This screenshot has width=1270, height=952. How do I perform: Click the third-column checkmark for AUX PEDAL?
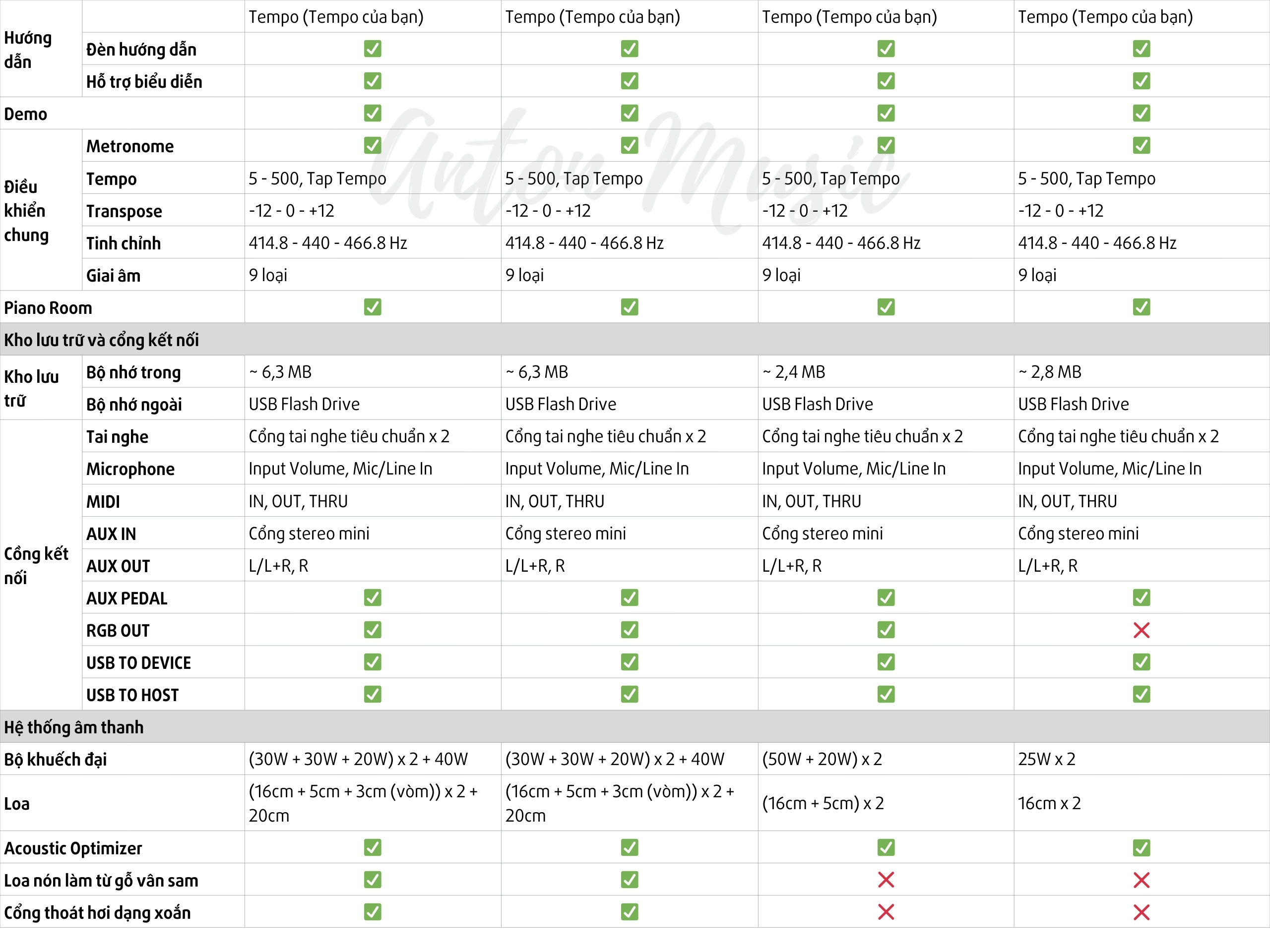point(886,598)
